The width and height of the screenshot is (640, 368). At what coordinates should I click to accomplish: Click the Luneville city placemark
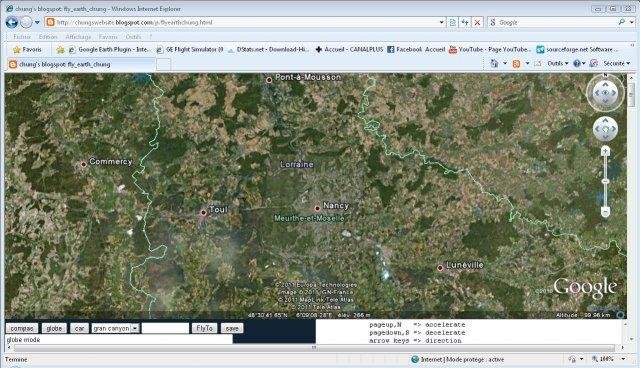(440, 268)
